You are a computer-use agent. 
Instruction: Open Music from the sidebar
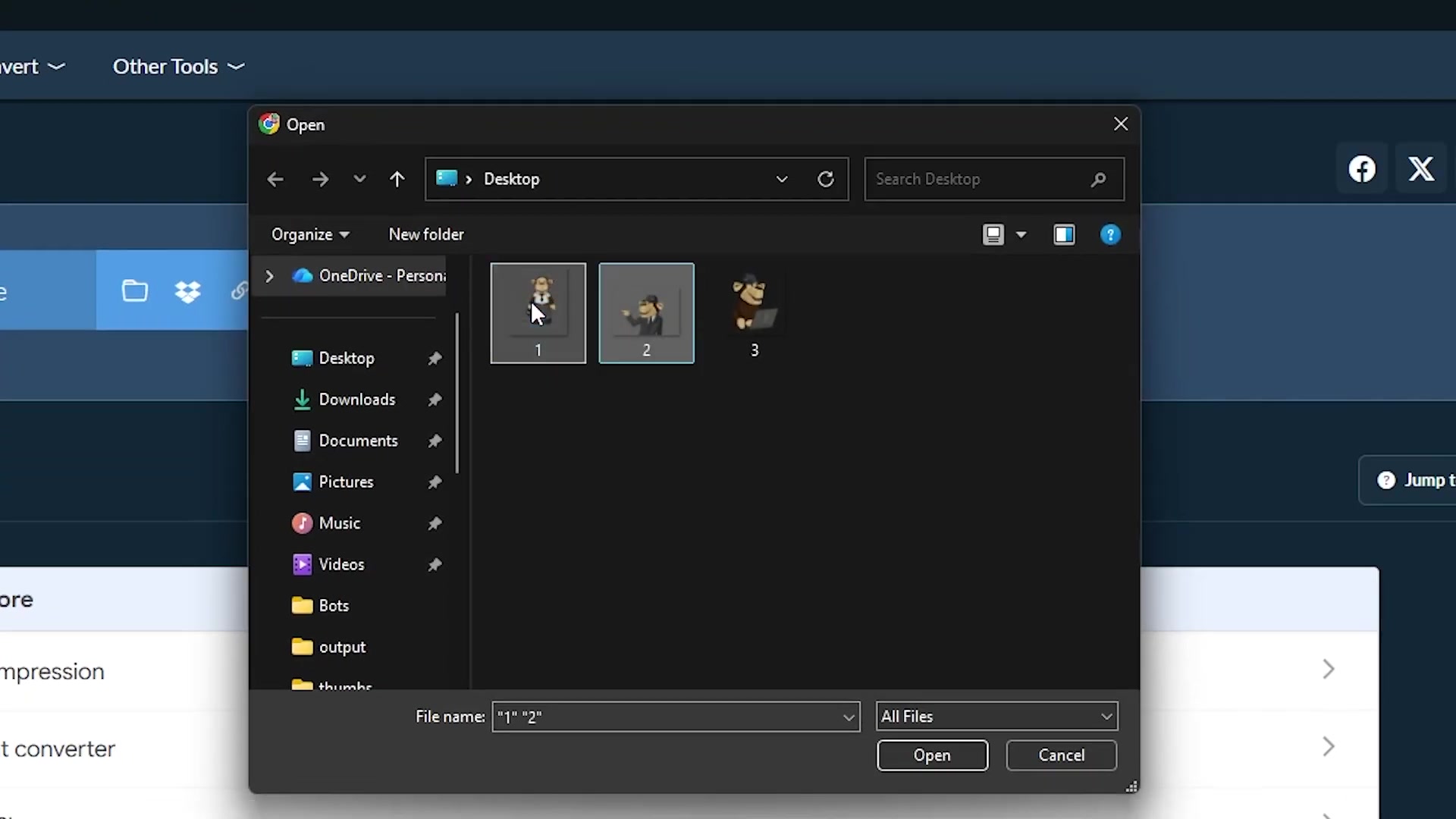coord(326,523)
